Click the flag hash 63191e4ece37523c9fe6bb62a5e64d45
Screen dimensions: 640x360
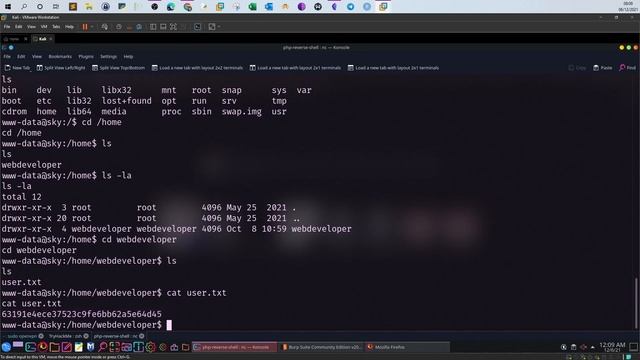tap(82, 314)
